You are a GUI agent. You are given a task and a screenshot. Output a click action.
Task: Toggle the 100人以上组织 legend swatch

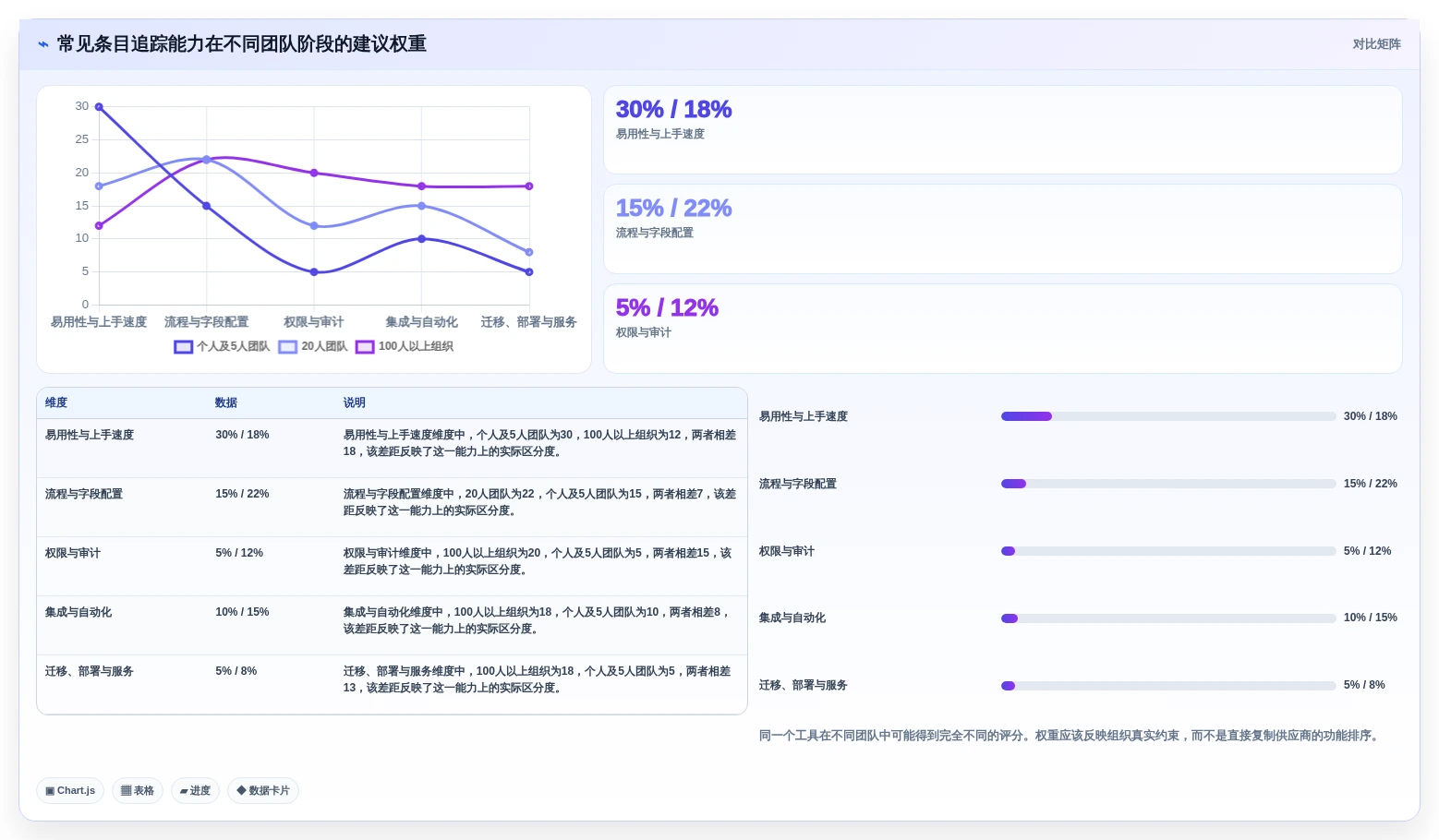tap(365, 347)
